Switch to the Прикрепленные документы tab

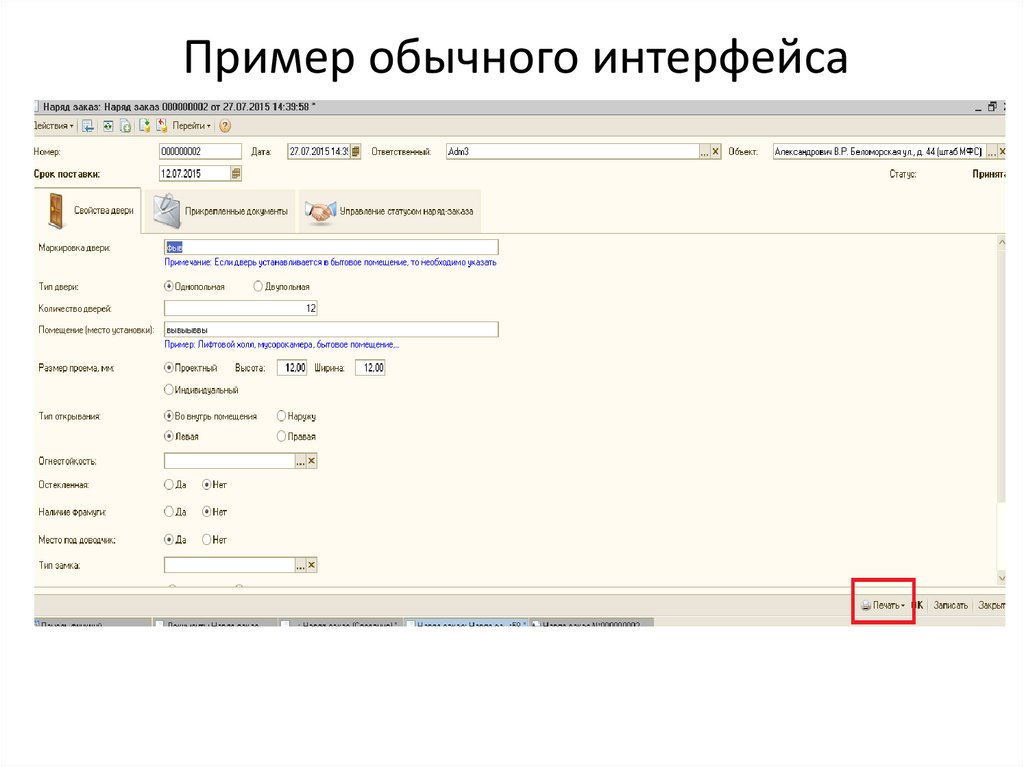220,211
